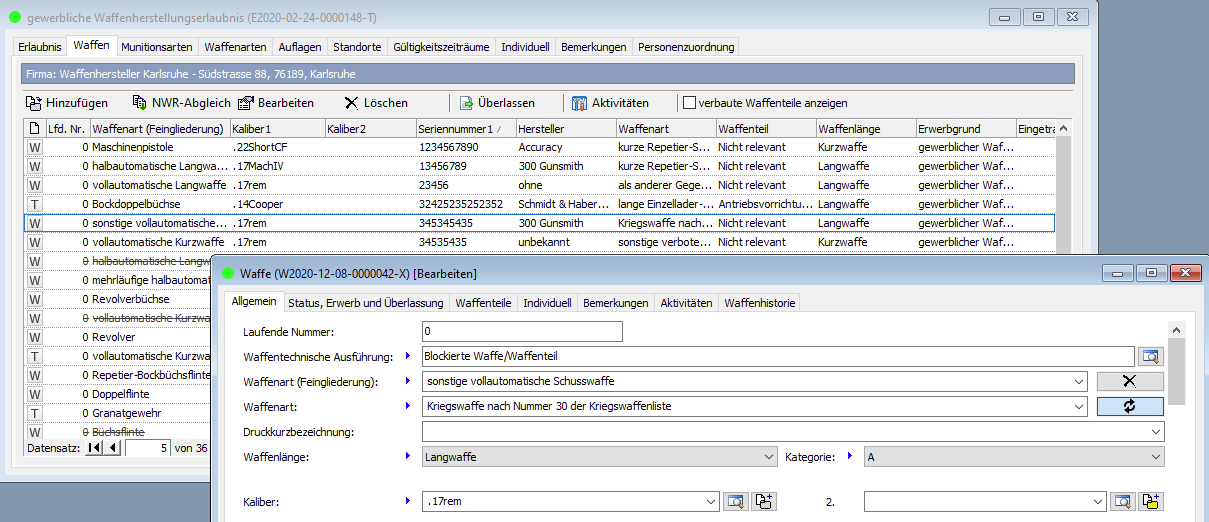Open lookup search for Waffentechnische Ausführung
1209x522 pixels.
click(x=1149, y=356)
